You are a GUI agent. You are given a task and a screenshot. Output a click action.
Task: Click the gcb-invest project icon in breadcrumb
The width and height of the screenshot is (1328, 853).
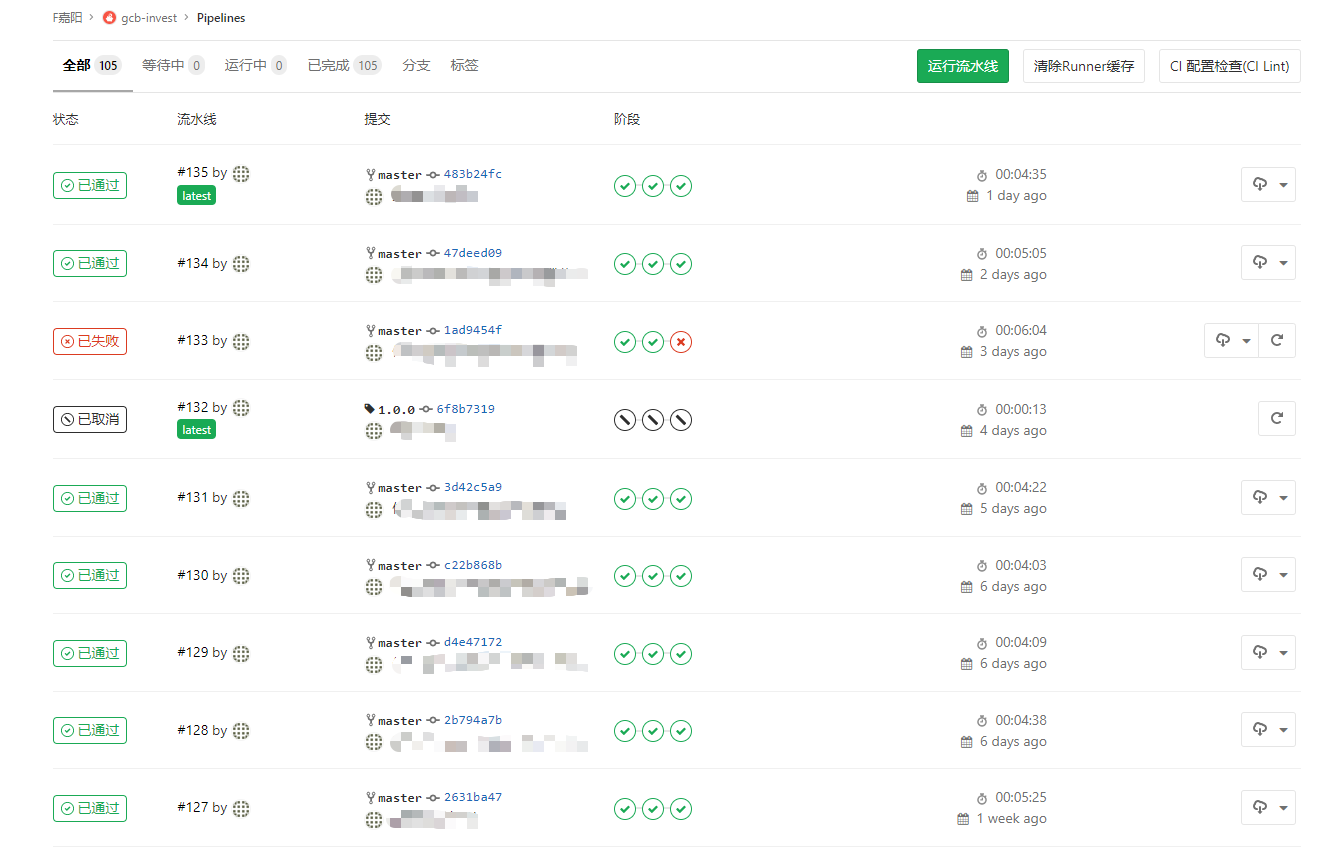click(110, 18)
